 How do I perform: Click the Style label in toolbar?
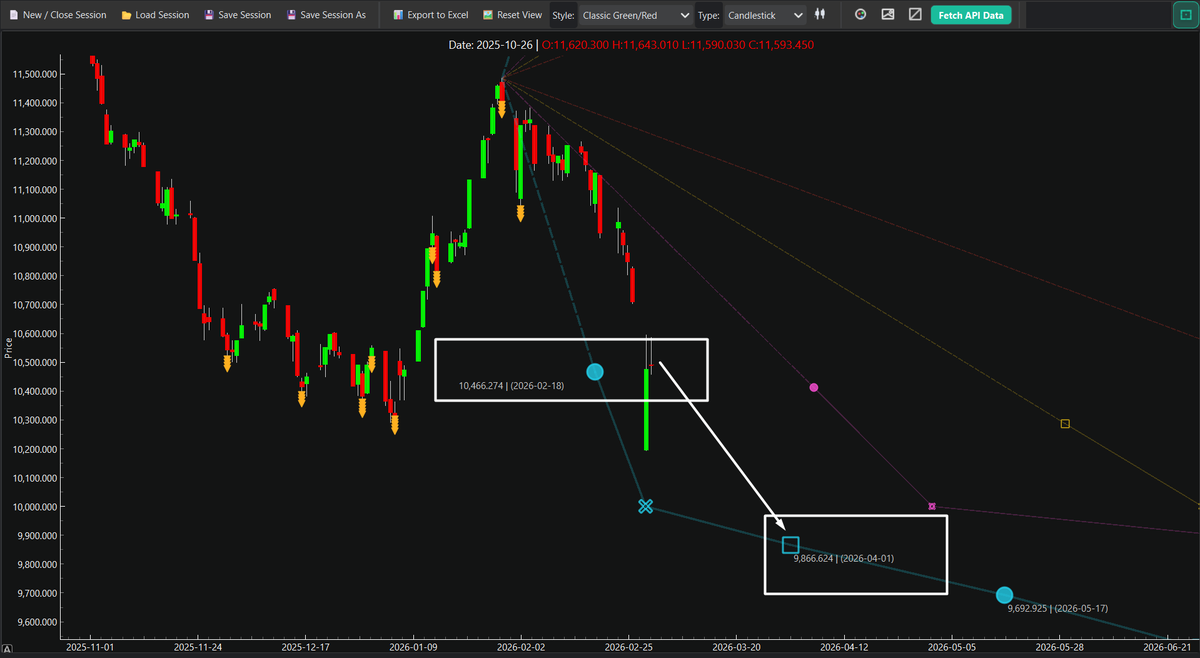[x=563, y=15]
